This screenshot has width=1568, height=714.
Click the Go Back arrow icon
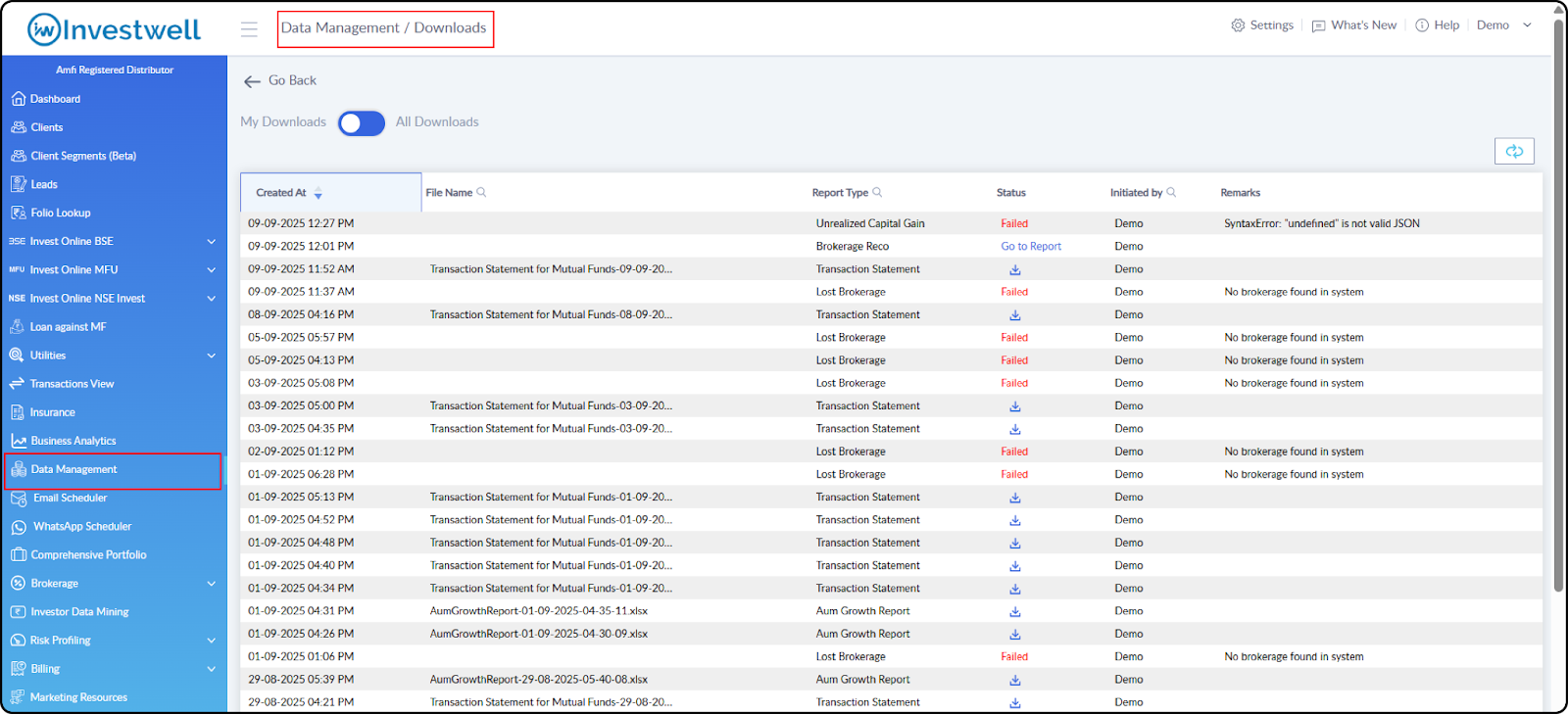point(252,81)
